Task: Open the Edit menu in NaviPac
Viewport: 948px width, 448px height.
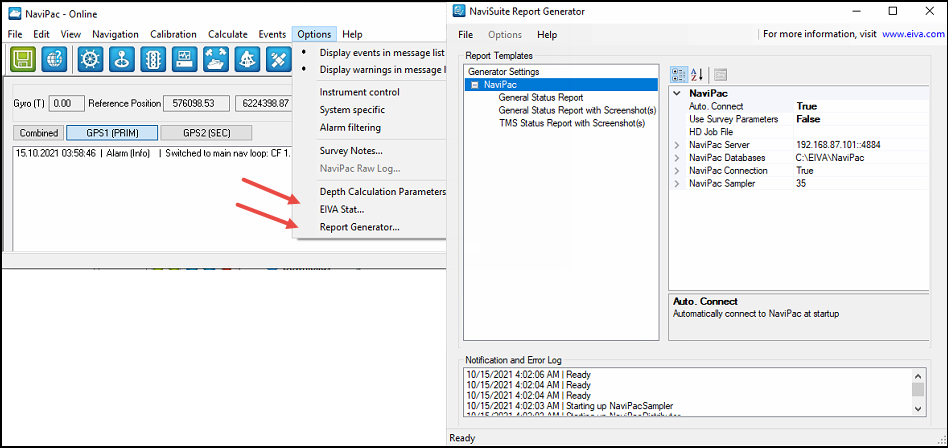Action: pyautogui.click(x=41, y=34)
